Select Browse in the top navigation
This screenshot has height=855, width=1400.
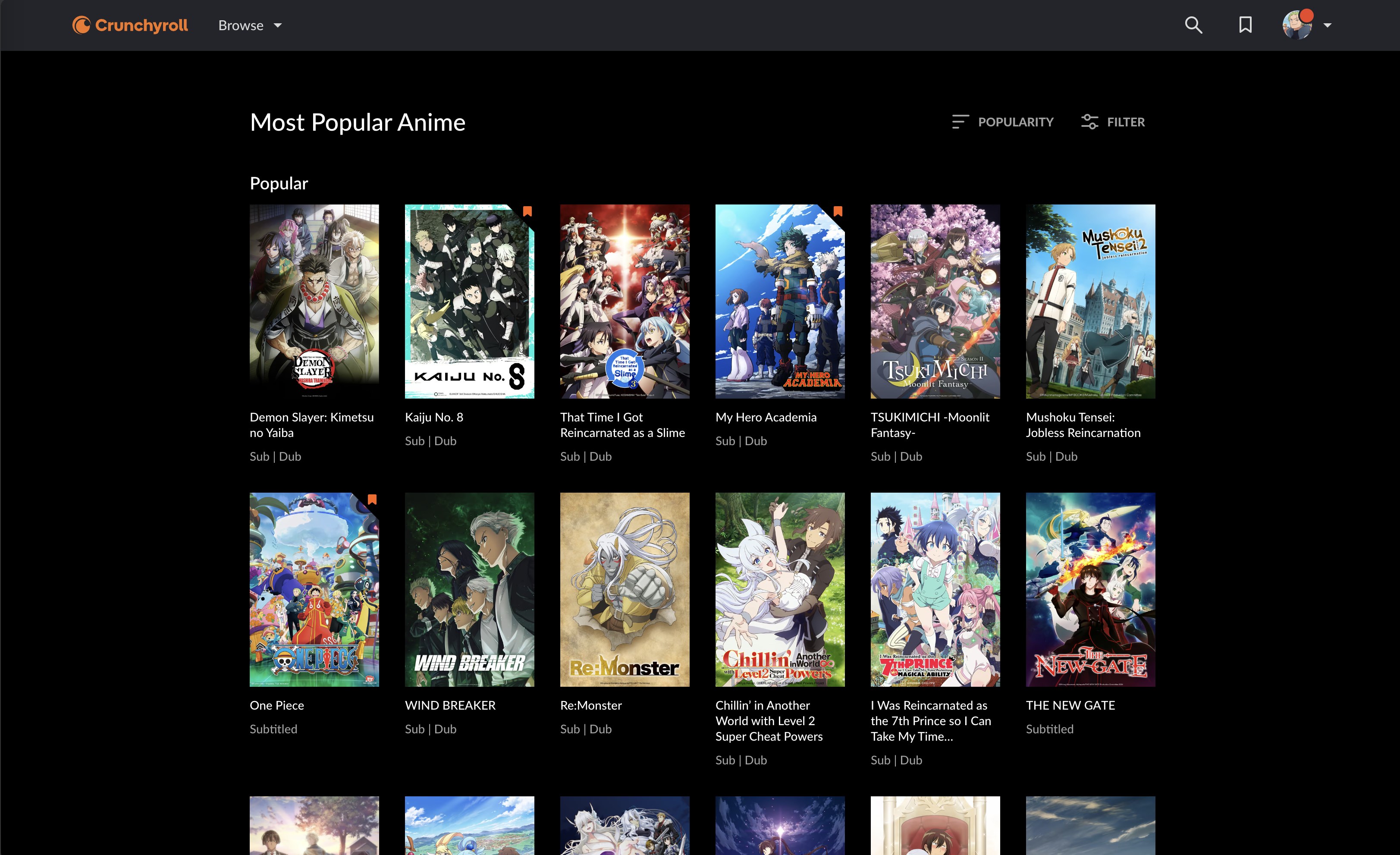[240, 25]
